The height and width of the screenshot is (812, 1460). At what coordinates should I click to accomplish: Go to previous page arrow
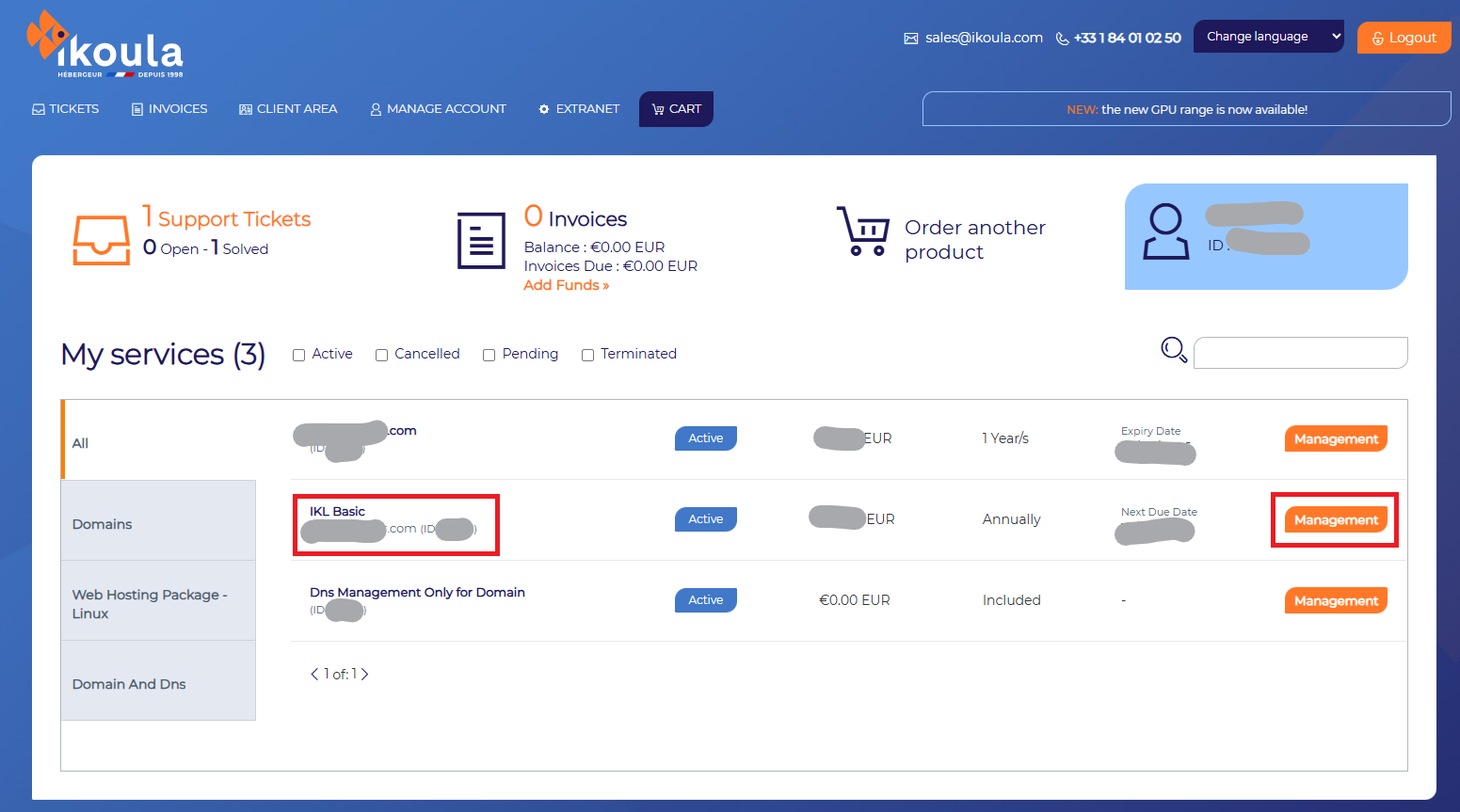314,674
